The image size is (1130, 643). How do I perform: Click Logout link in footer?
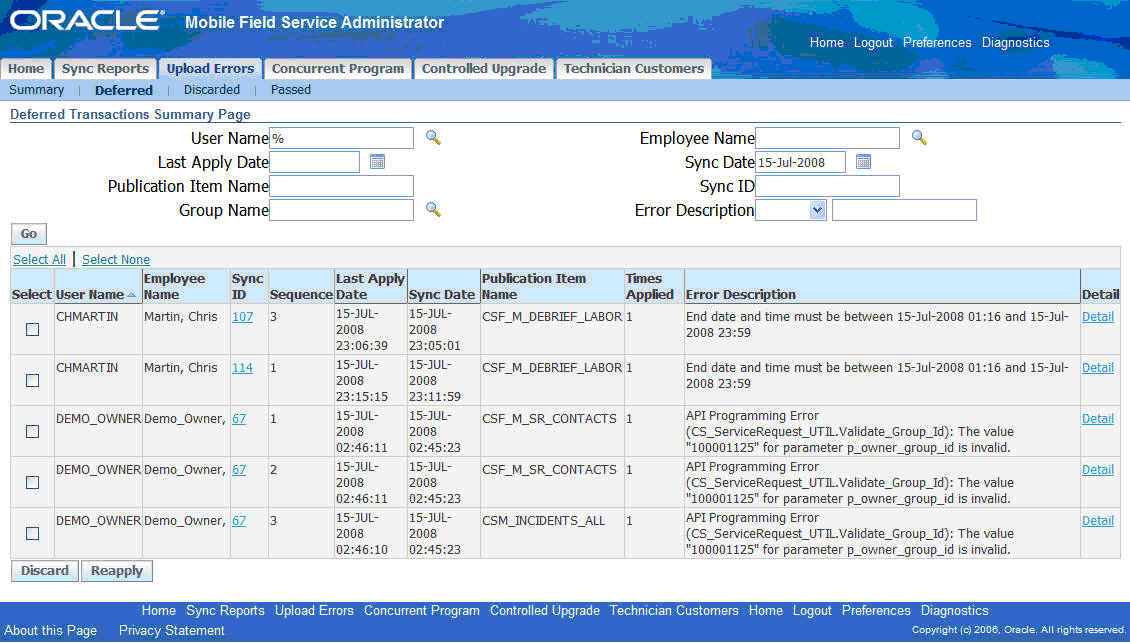(x=812, y=610)
